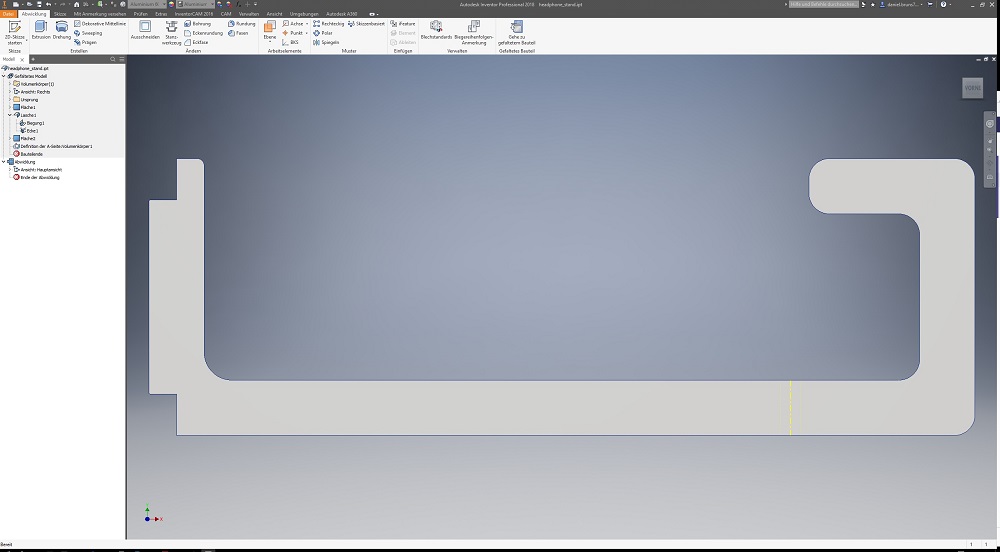Open the Umgebungen ribbon tab

click(x=304, y=13)
